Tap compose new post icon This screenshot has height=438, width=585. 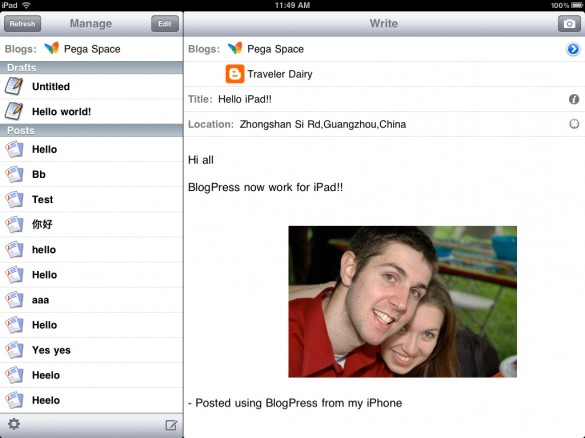point(171,425)
